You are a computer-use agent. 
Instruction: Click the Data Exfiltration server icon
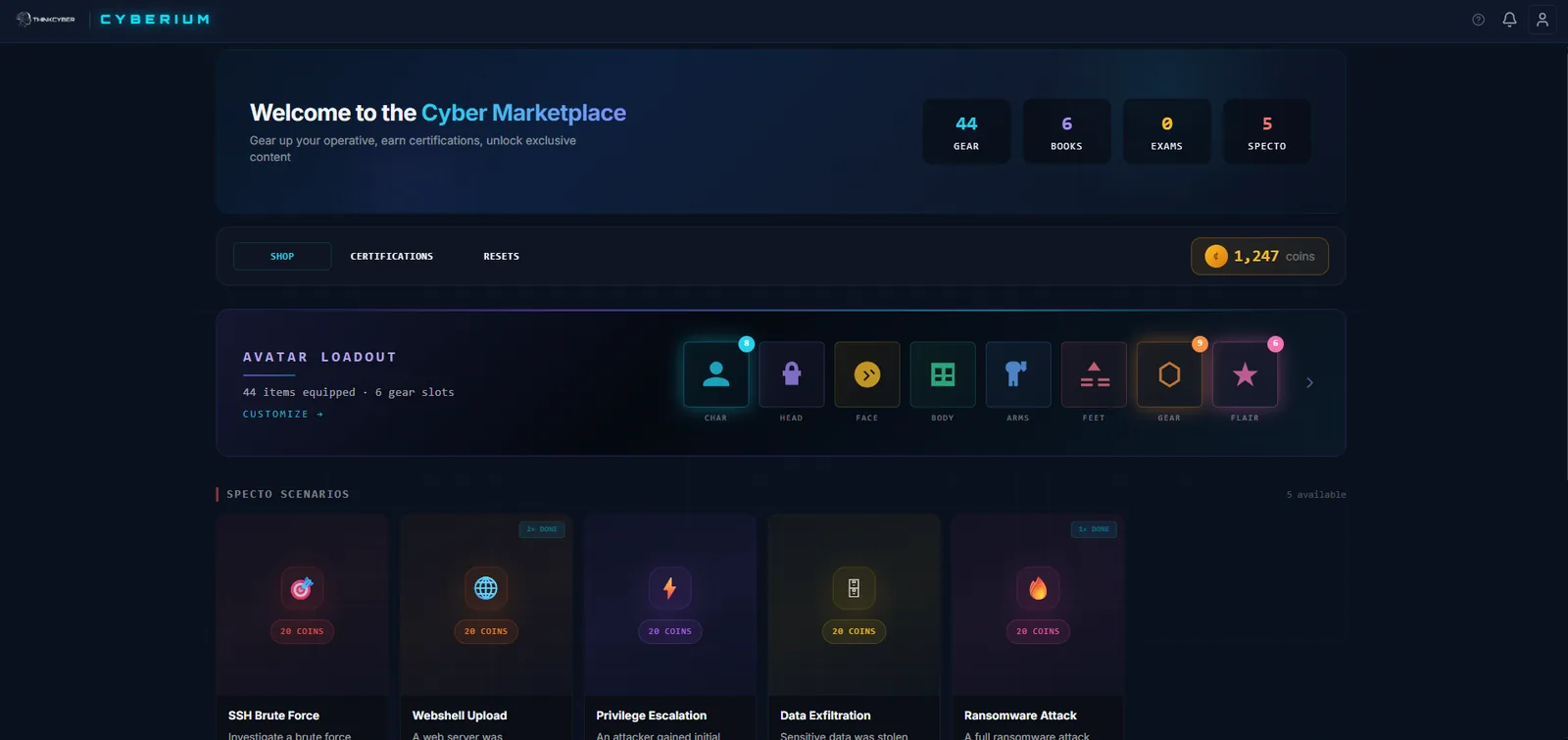pyautogui.click(x=854, y=588)
